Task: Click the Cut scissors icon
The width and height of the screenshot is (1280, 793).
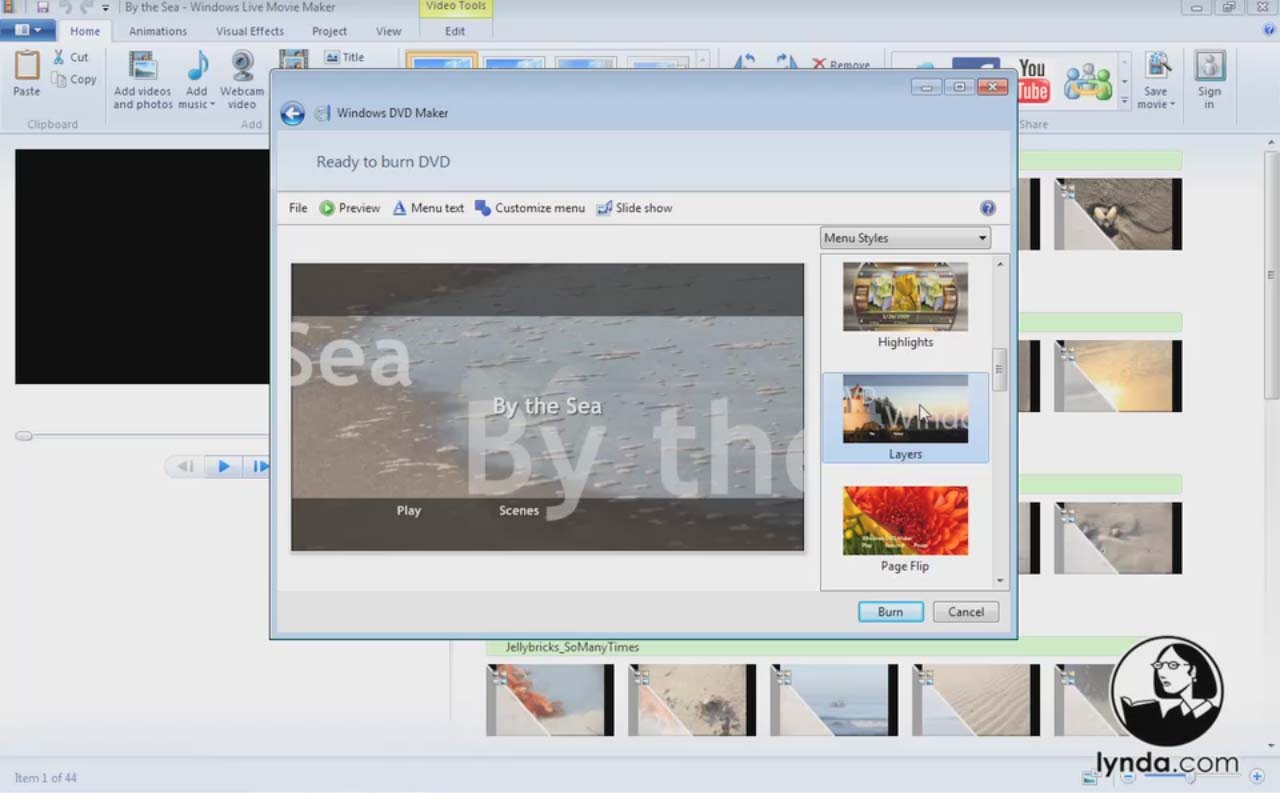Action: (59, 57)
